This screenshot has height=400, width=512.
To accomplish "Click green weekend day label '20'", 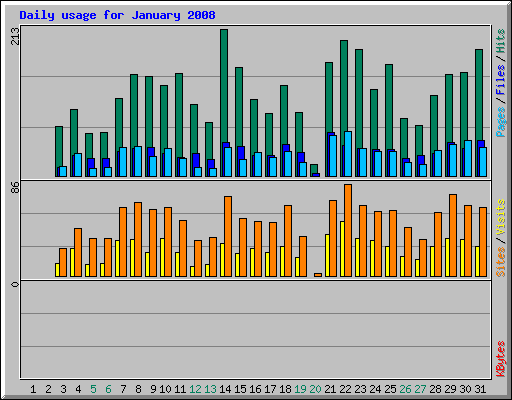I will [x=315, y=389].
